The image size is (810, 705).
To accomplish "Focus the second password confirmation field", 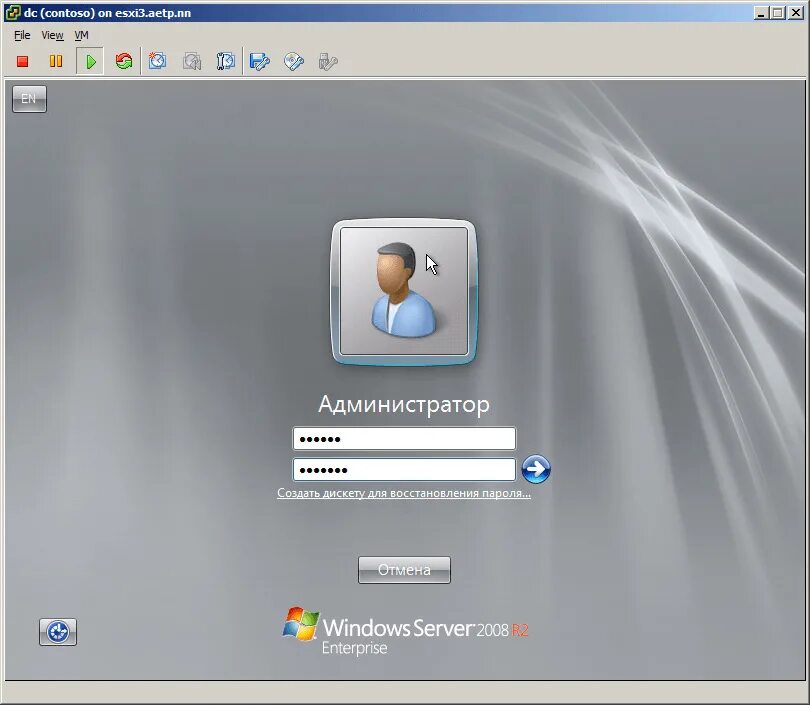I will [x=404, y=469].
